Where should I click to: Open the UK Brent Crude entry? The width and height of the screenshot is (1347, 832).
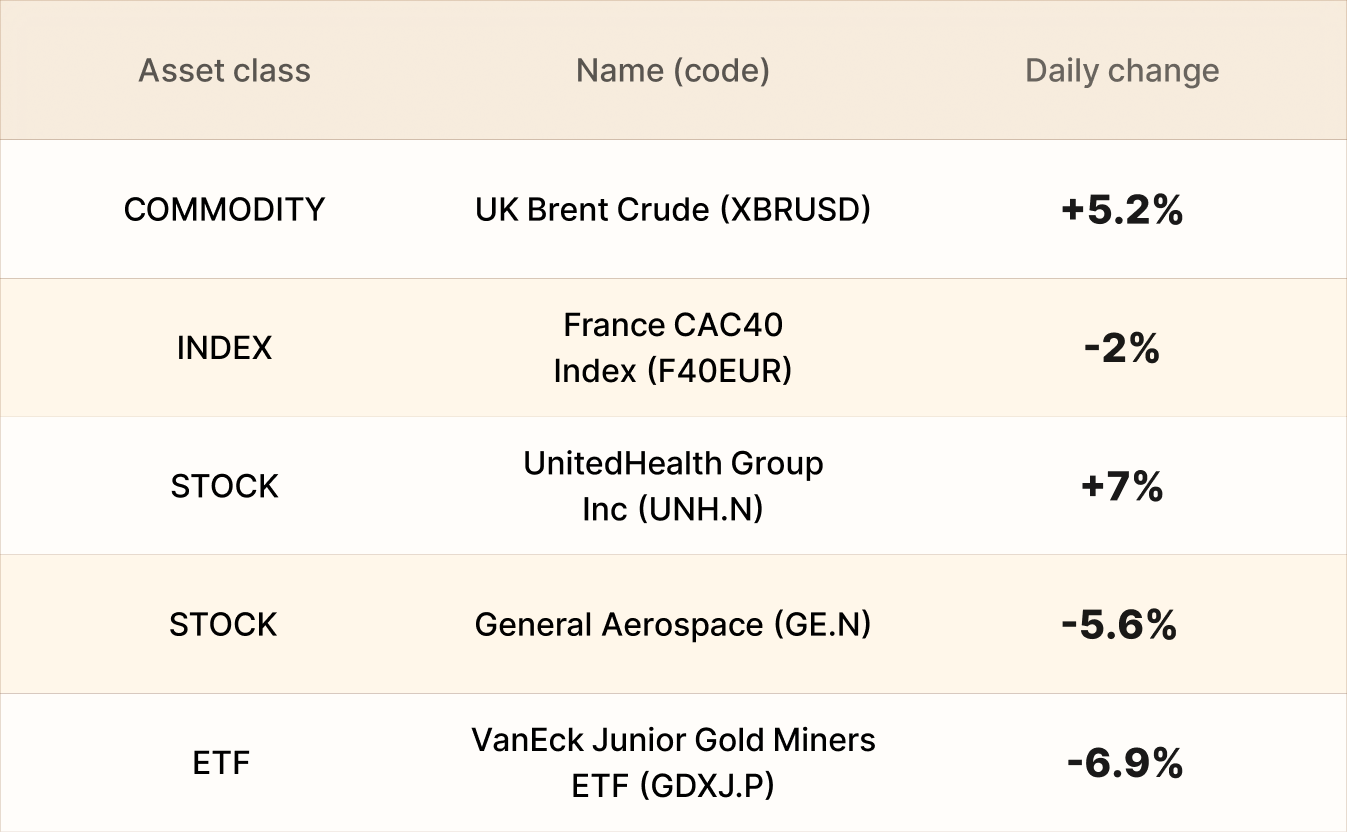(x=672, y=209)
